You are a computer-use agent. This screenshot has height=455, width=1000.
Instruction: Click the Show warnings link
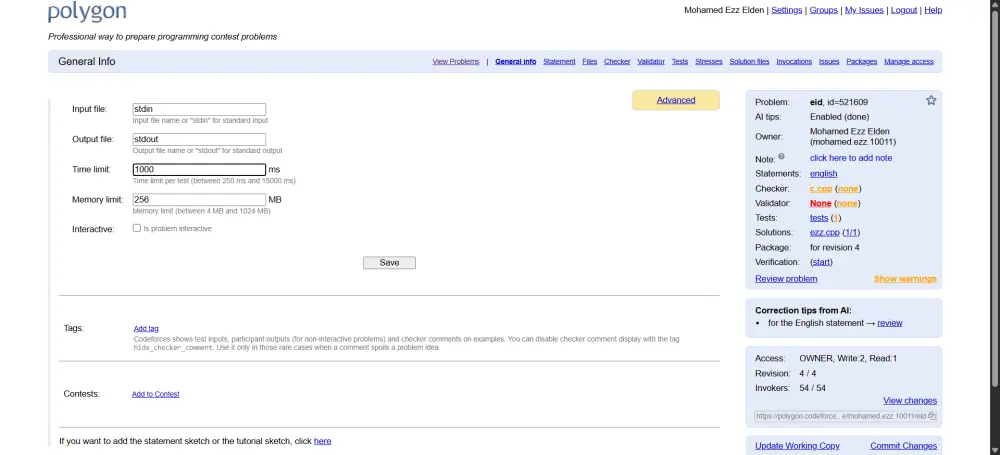(x=905, y=279)
